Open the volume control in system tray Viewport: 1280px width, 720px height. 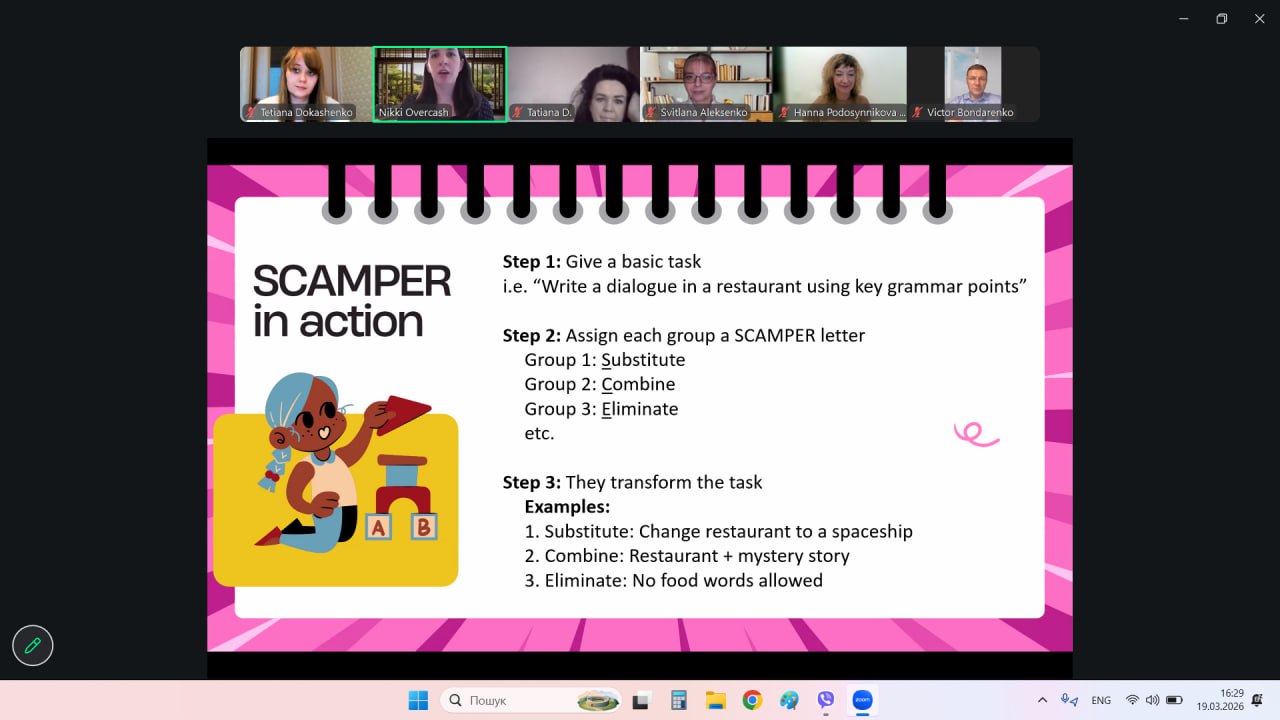click(x=1152, y=700)
